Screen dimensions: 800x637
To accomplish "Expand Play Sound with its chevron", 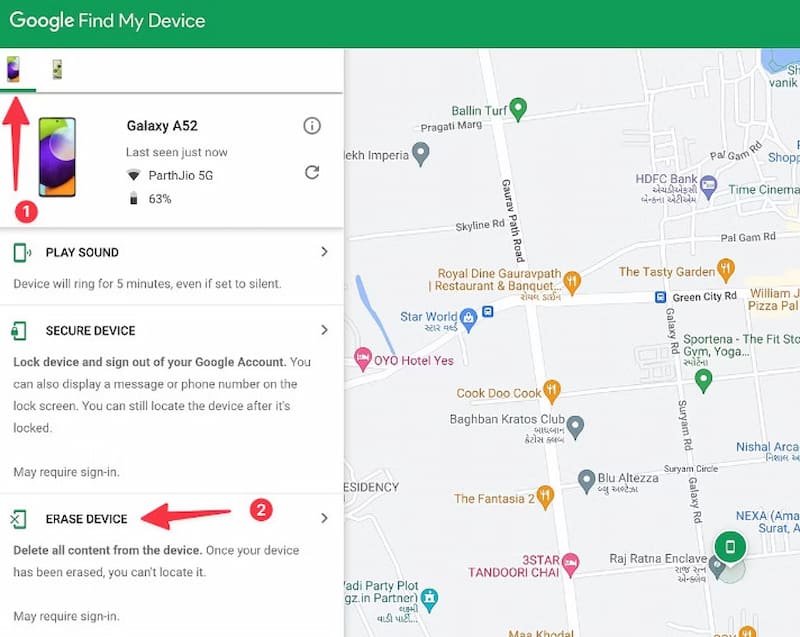I will (324, 251).
